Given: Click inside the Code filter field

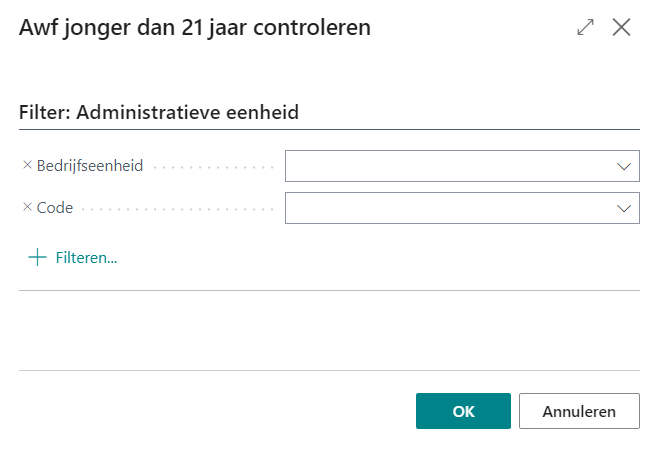Looking at the screenshot, I should pos(448,208).
